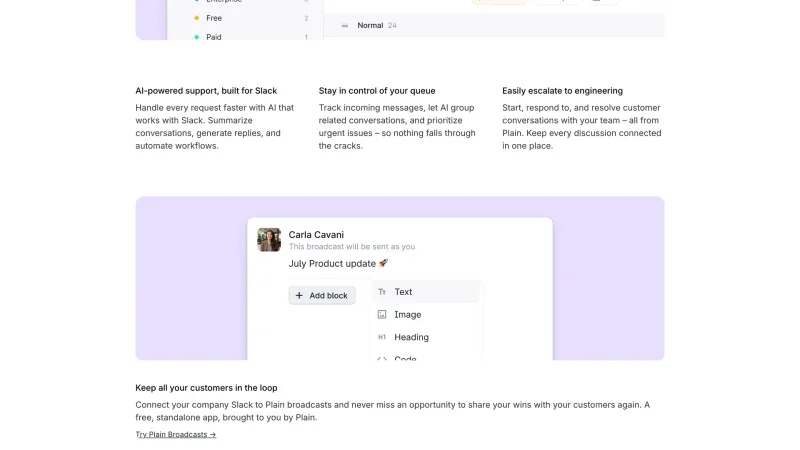Click the rocket emoji in broadcast title
The width and height of the screenshot is (800, 450).
point(383,263)
